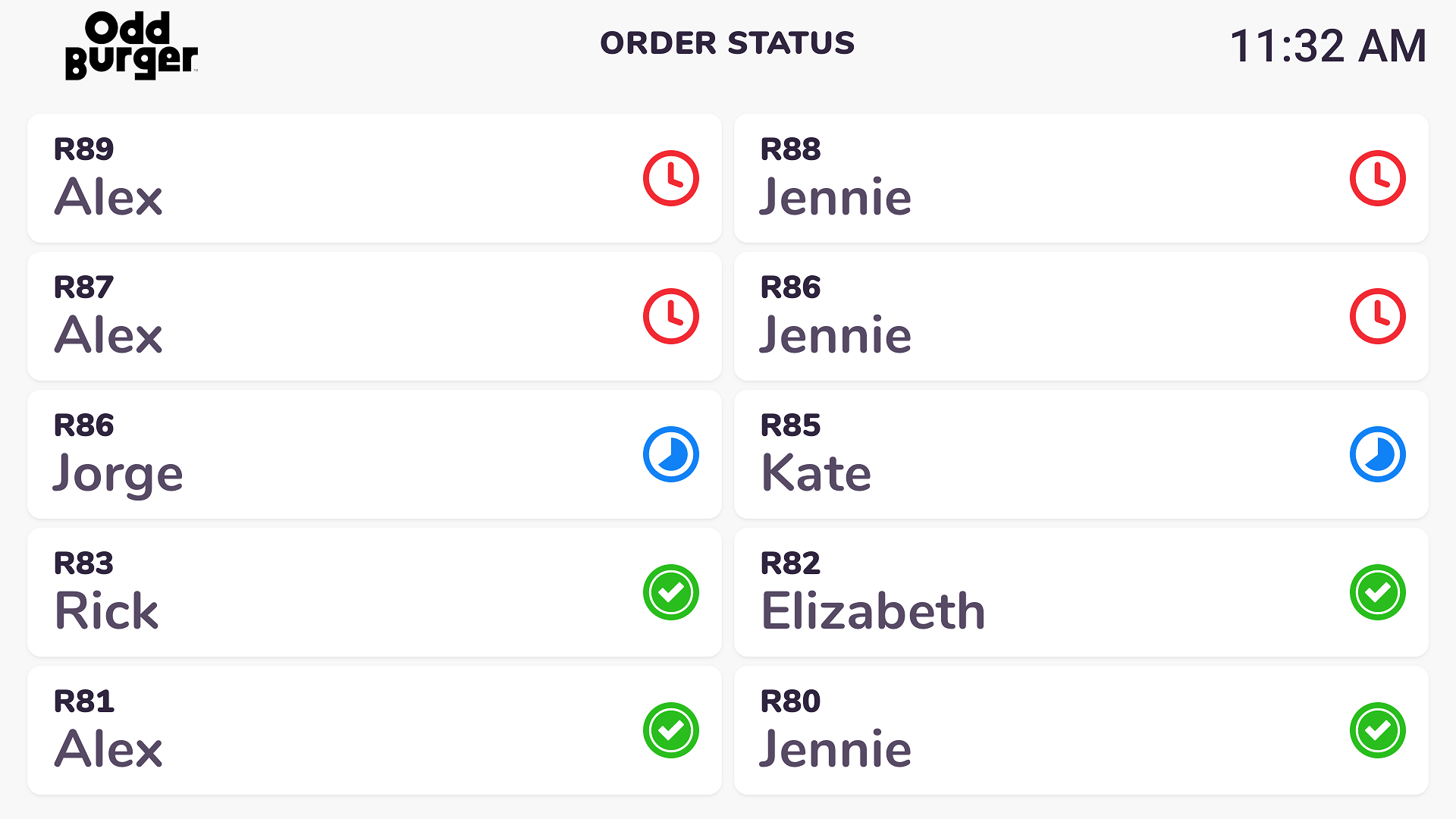Select the R80 order number on Jennie's card

[791, 701]
